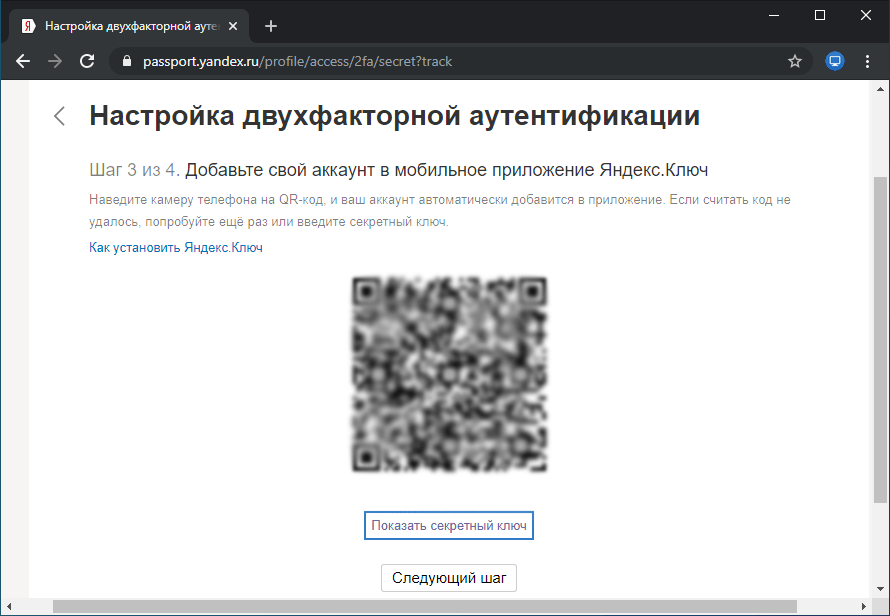
Task: Click the vertical scrollbar thumb
Action: pyautogui.click(x=880, y=340)
